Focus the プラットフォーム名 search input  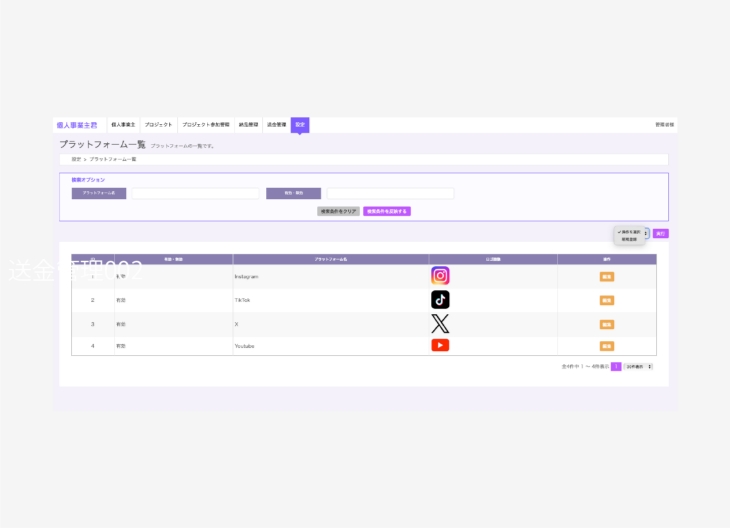pos(195,193)
